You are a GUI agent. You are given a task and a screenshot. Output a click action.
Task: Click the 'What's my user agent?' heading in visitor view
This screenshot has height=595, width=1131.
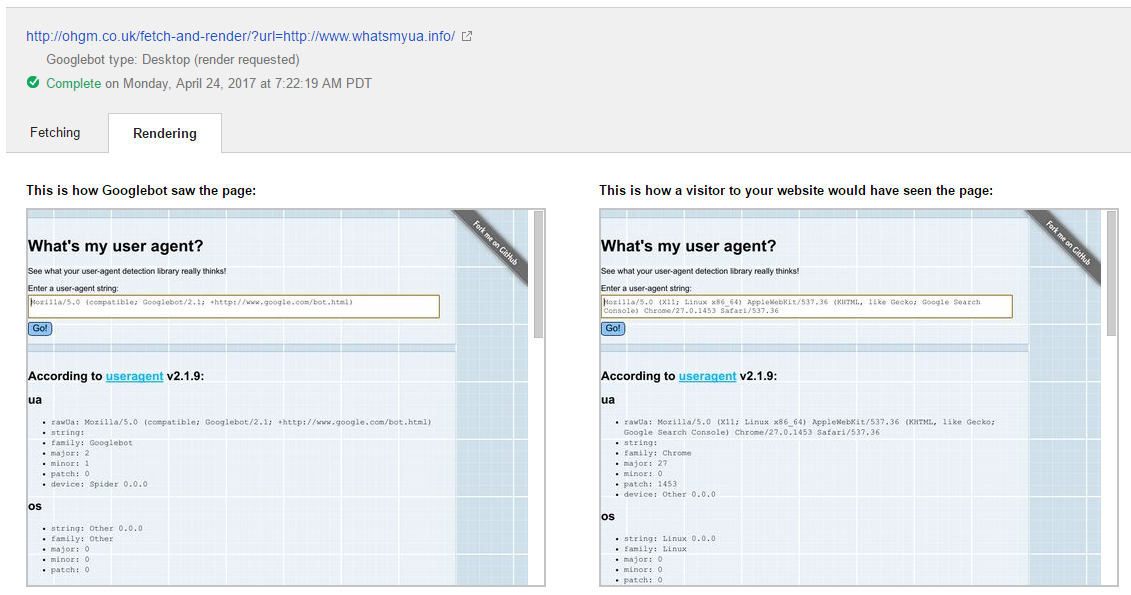(x=689, y=246)
